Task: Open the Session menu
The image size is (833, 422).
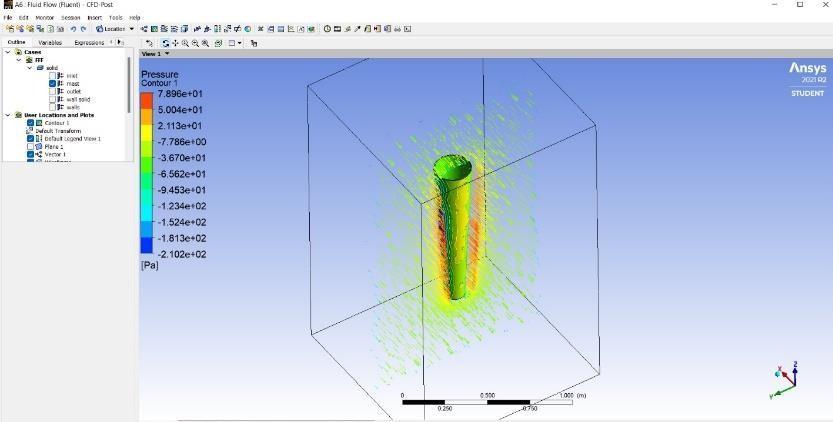Action: point(71,18)
